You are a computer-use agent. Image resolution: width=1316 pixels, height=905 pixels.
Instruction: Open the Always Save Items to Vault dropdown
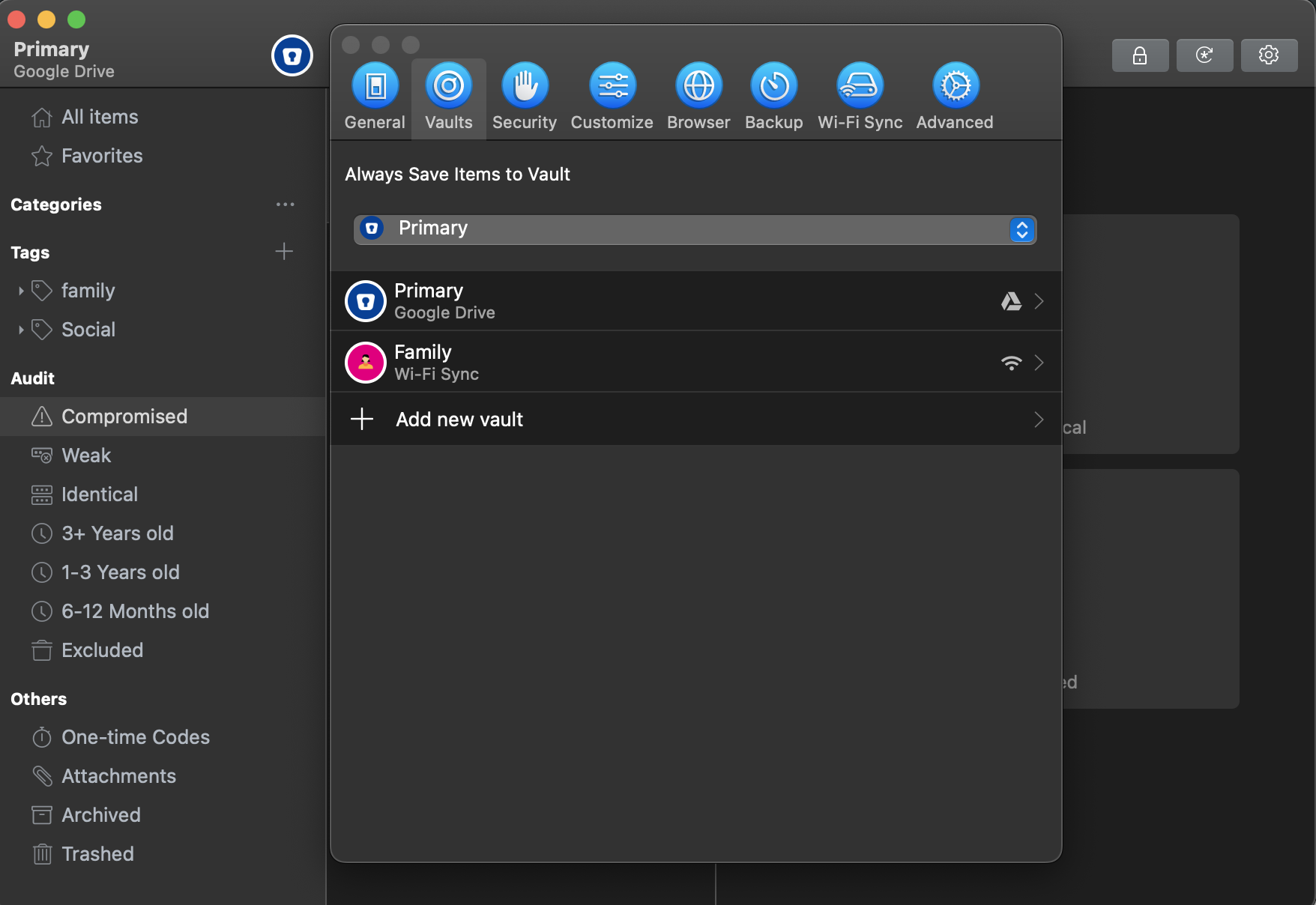pos(695,229)
